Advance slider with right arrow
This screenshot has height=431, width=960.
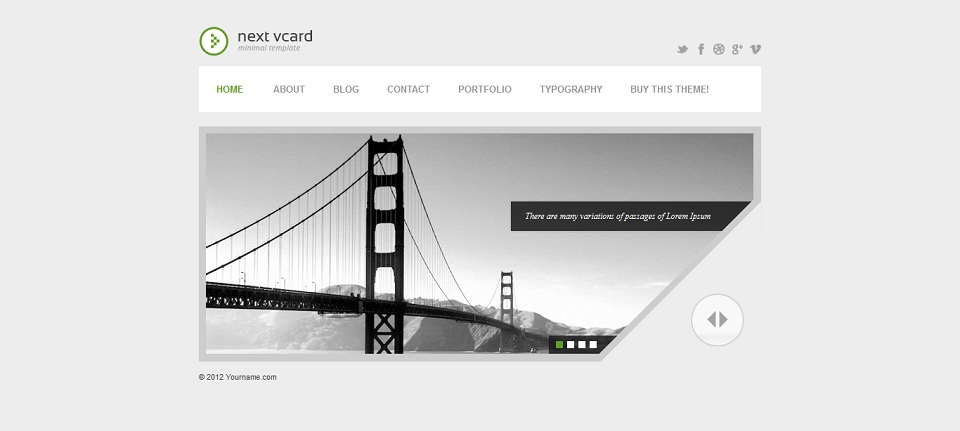pyautogui.click(x=724, y=320)
